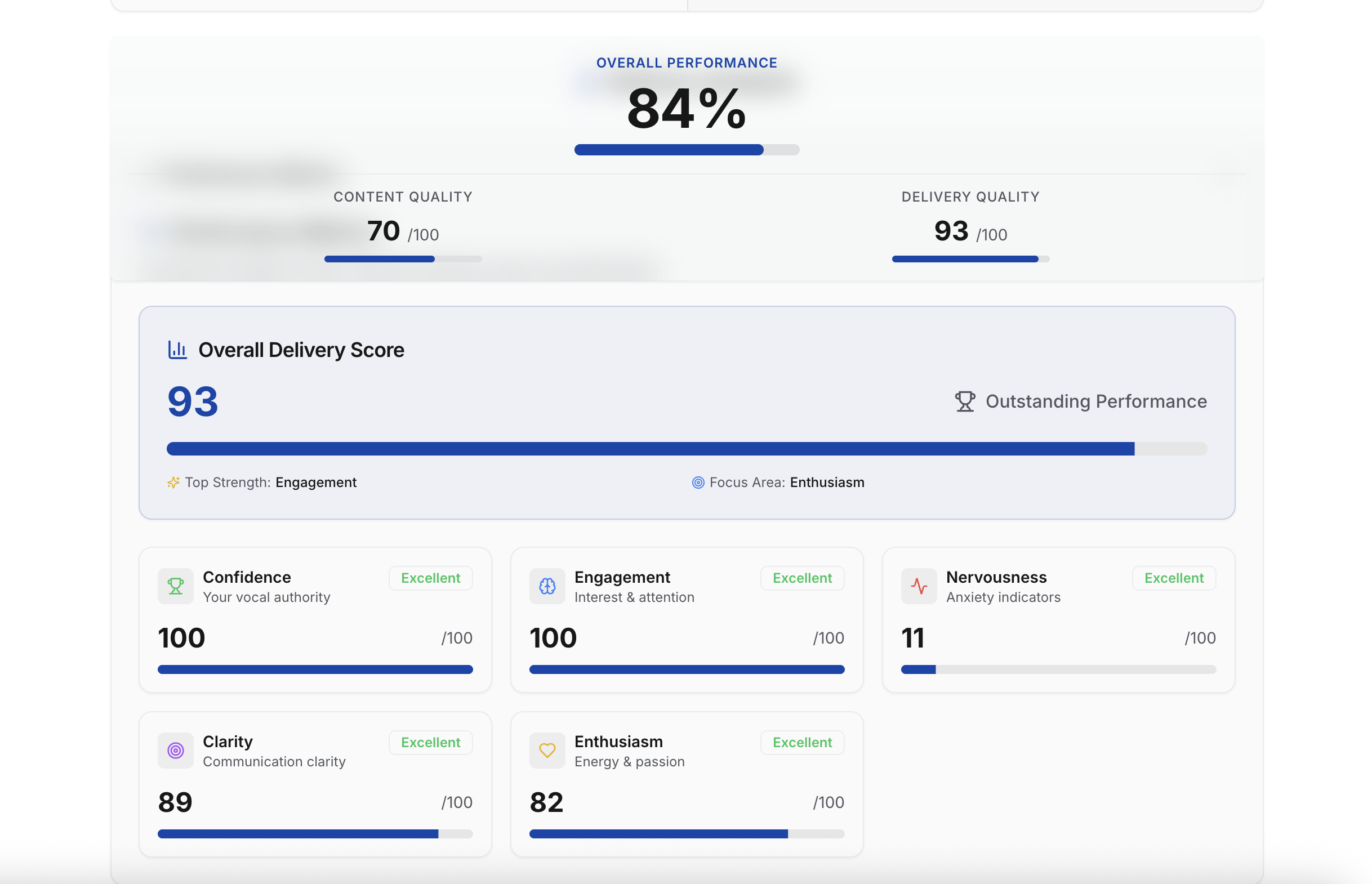Expand the Overall Delivery Score panel
This screenshot has height=884, width=1372.
pos(687,413)
